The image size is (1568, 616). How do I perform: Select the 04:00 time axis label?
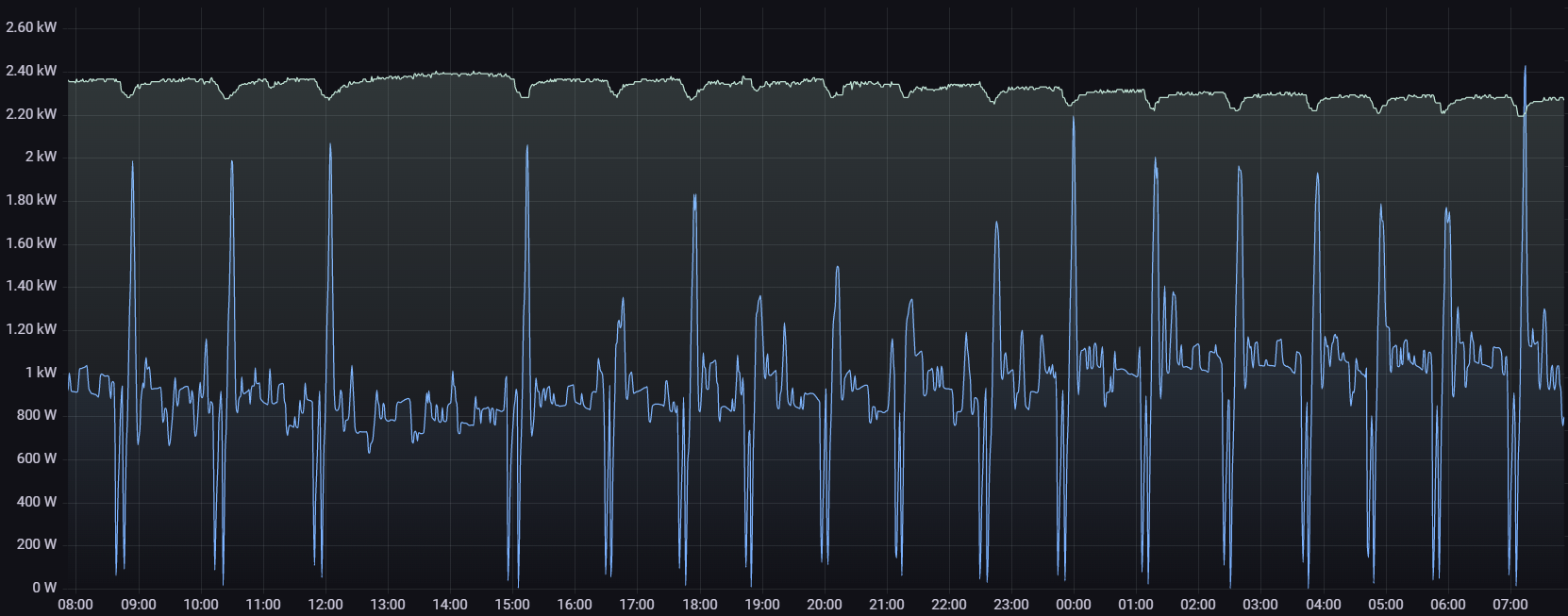[x=1324, y=605]
